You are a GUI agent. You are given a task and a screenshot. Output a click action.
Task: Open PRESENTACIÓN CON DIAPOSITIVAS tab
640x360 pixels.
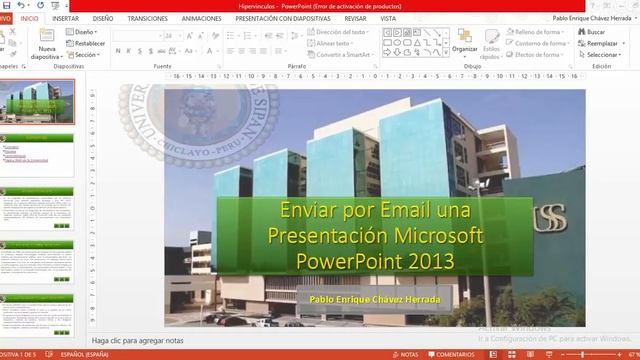283,19
